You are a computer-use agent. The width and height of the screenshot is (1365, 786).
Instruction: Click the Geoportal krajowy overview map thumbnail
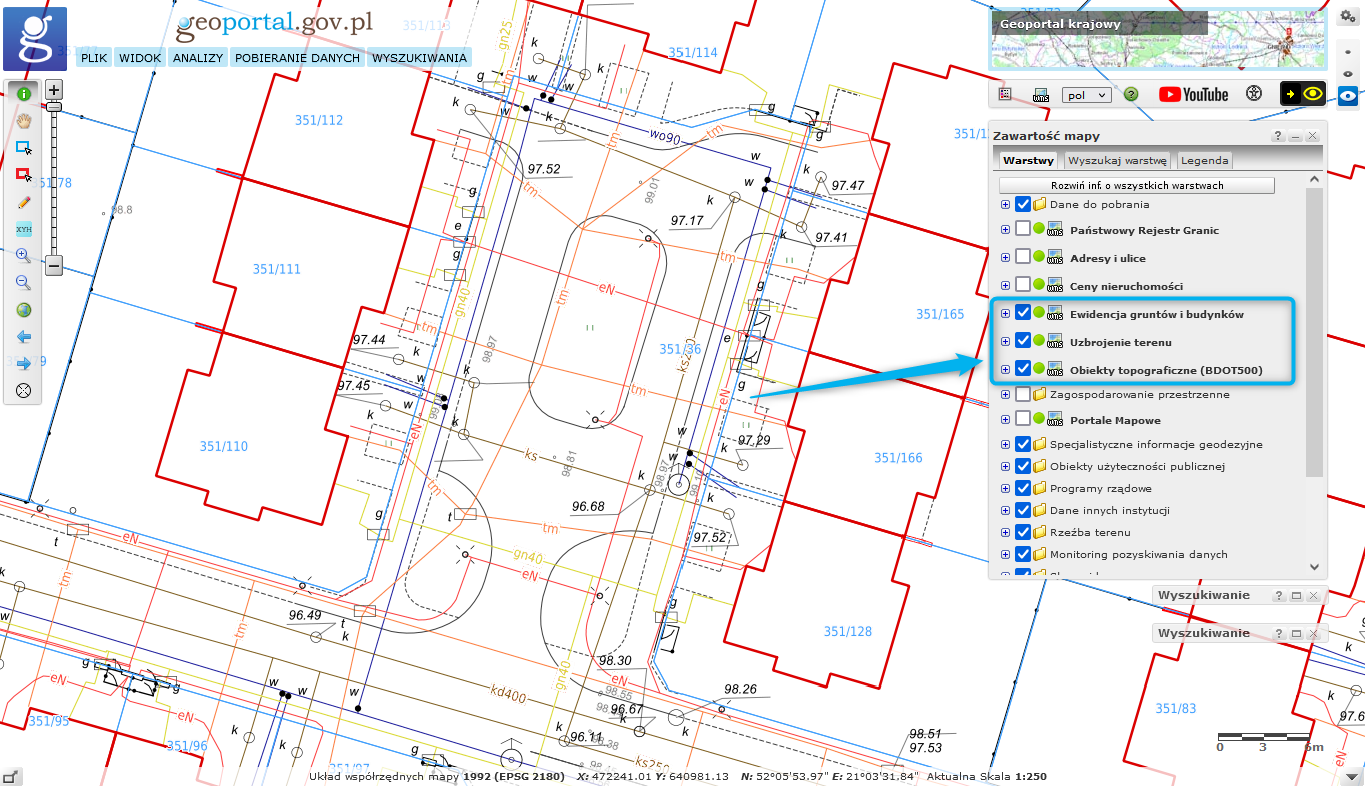tap(1159, 41)
